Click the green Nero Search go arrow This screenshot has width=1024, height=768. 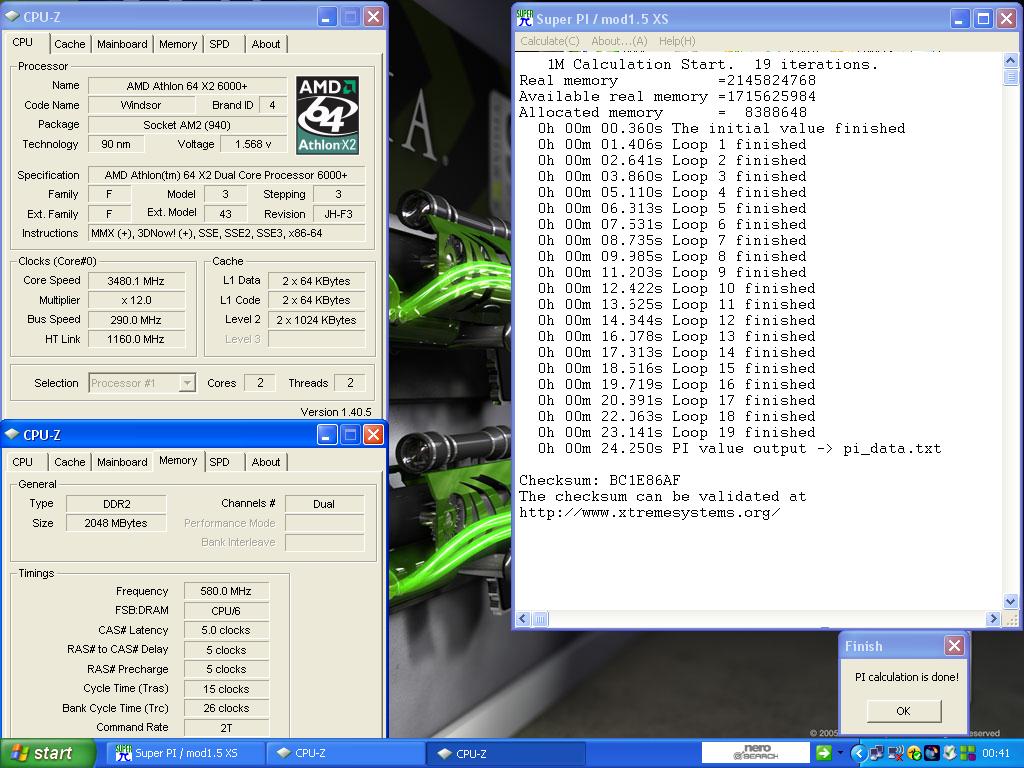coord(824,753)
